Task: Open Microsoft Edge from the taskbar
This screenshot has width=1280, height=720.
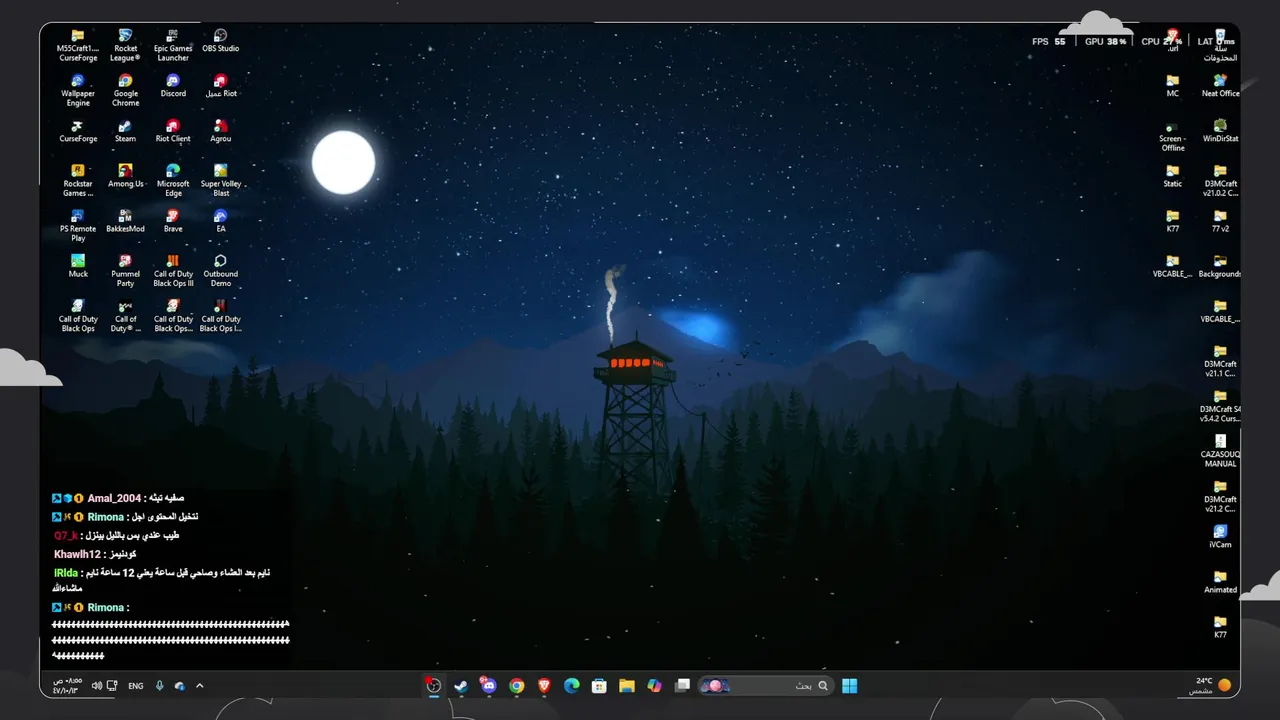Action: pyautogui.click(x=571, y=685)
